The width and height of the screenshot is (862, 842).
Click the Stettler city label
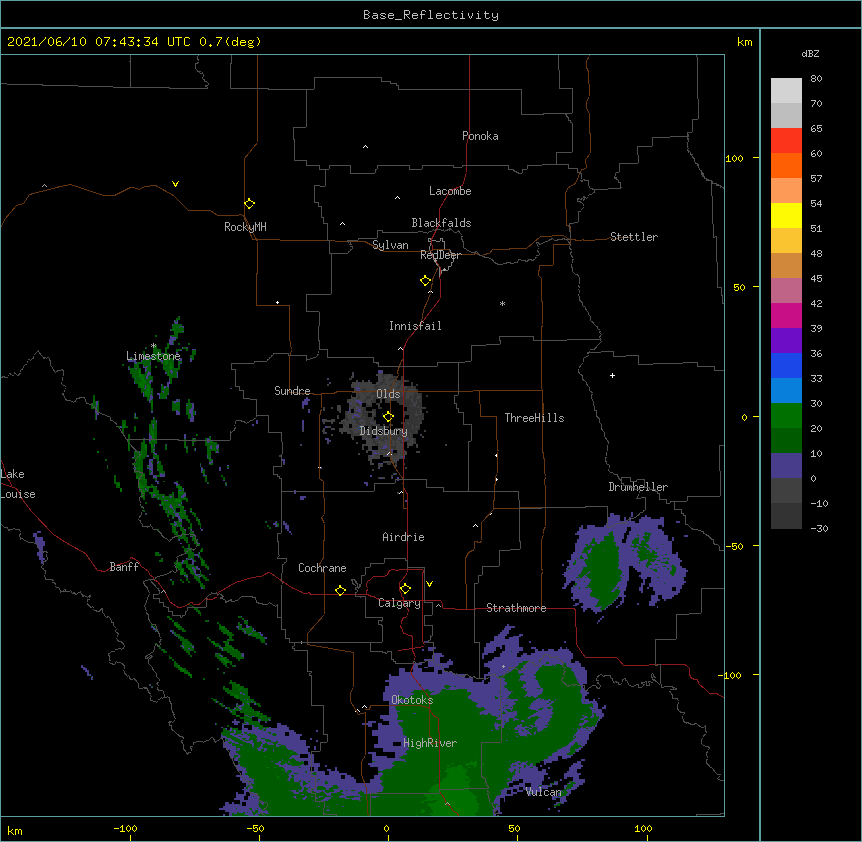(x=634, y=237)
